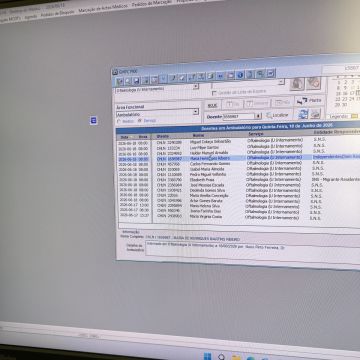Sort by the Data column header
This screenshot has width=360, height=360.
point(125,137)
